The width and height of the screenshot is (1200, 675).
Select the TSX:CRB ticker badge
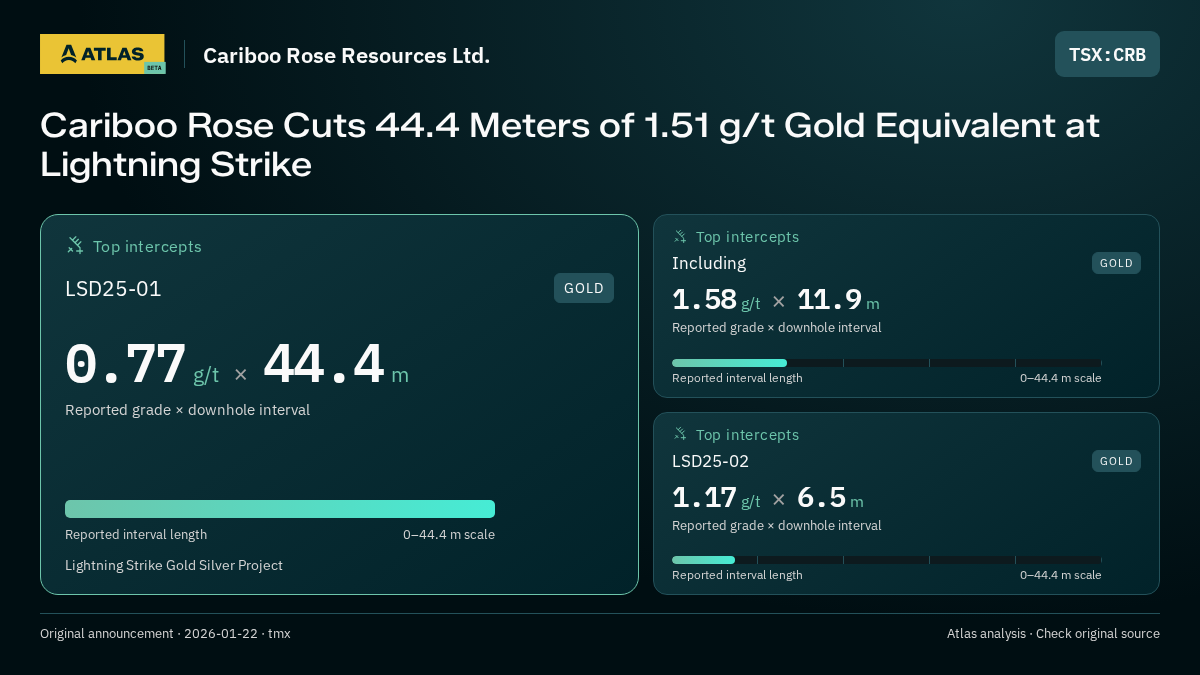(1107, 54)
